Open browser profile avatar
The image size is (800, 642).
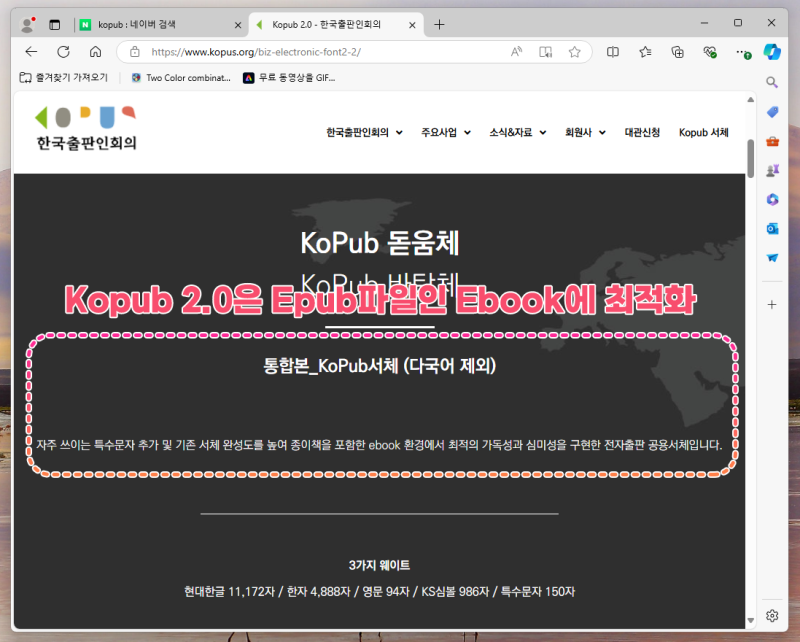(28, 24)
